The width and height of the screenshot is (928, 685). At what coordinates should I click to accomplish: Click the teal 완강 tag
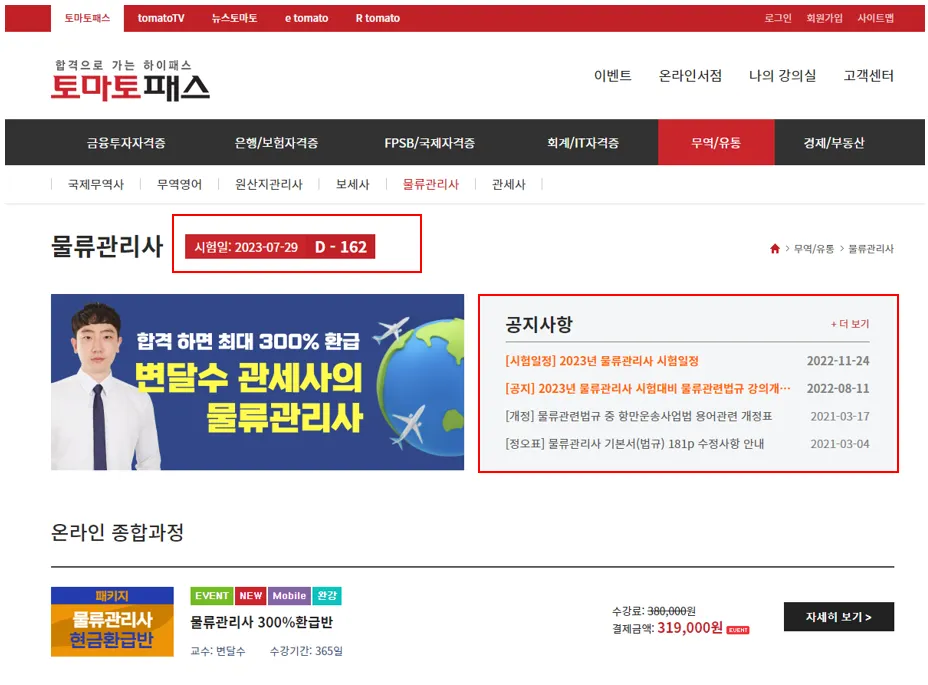(327, 596)
